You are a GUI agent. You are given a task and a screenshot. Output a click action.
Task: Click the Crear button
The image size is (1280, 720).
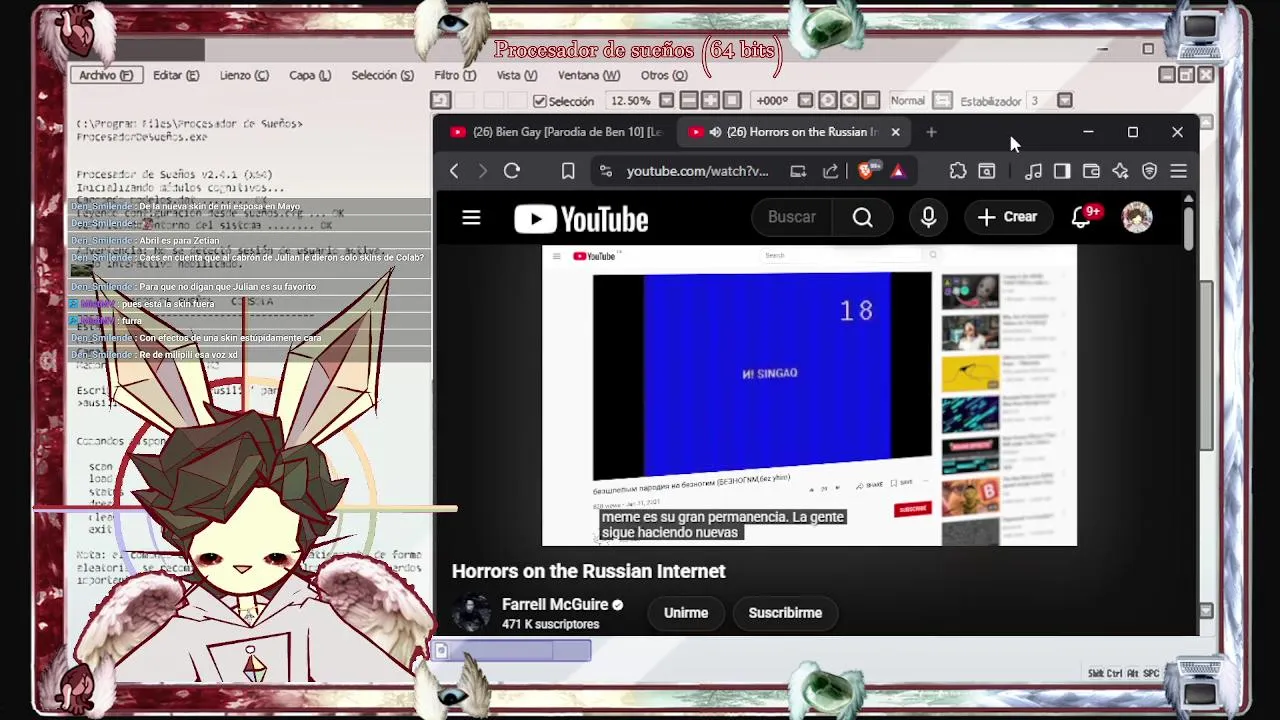pos(1007,217)
